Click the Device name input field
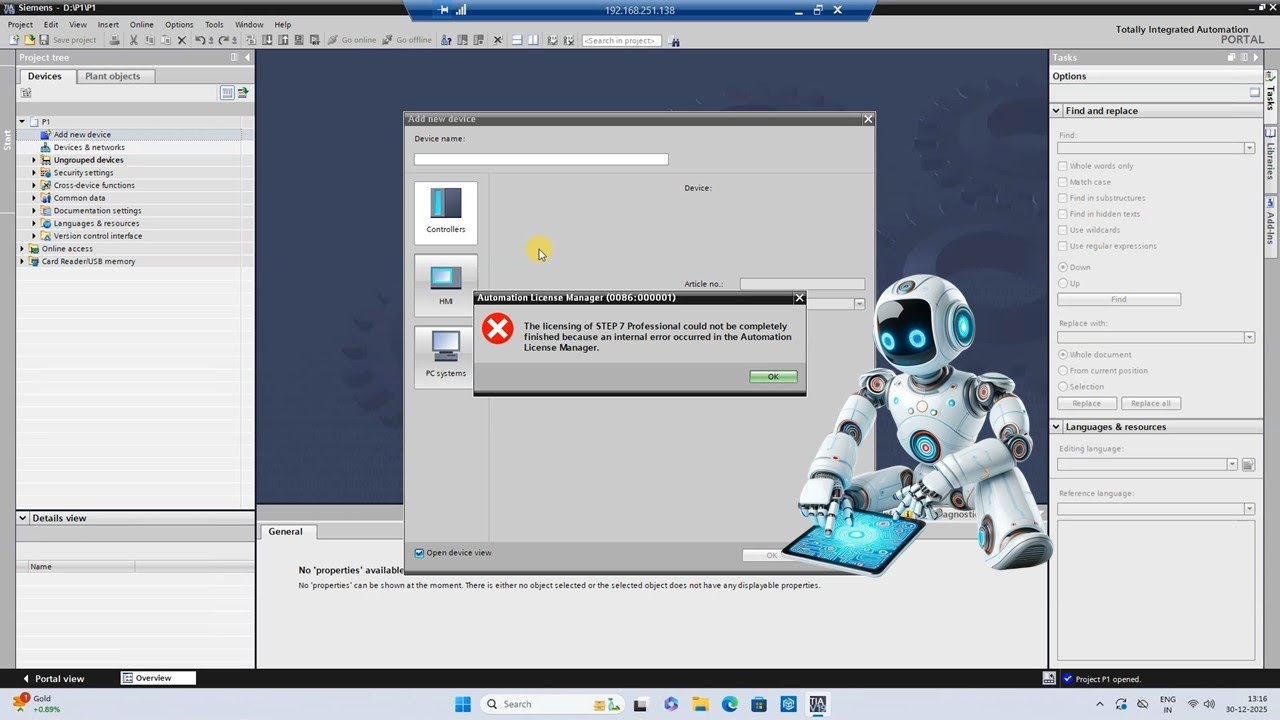1280x720 pixels. click(x=541, y=159)
